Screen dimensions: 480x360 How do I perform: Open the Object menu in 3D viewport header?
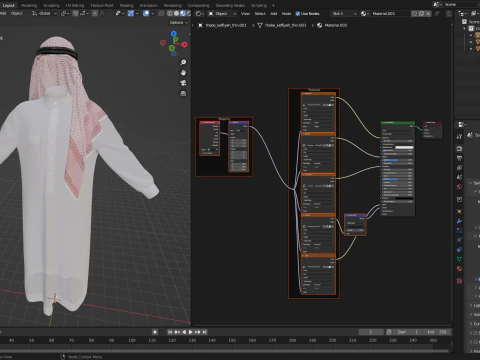coord(17,13)
